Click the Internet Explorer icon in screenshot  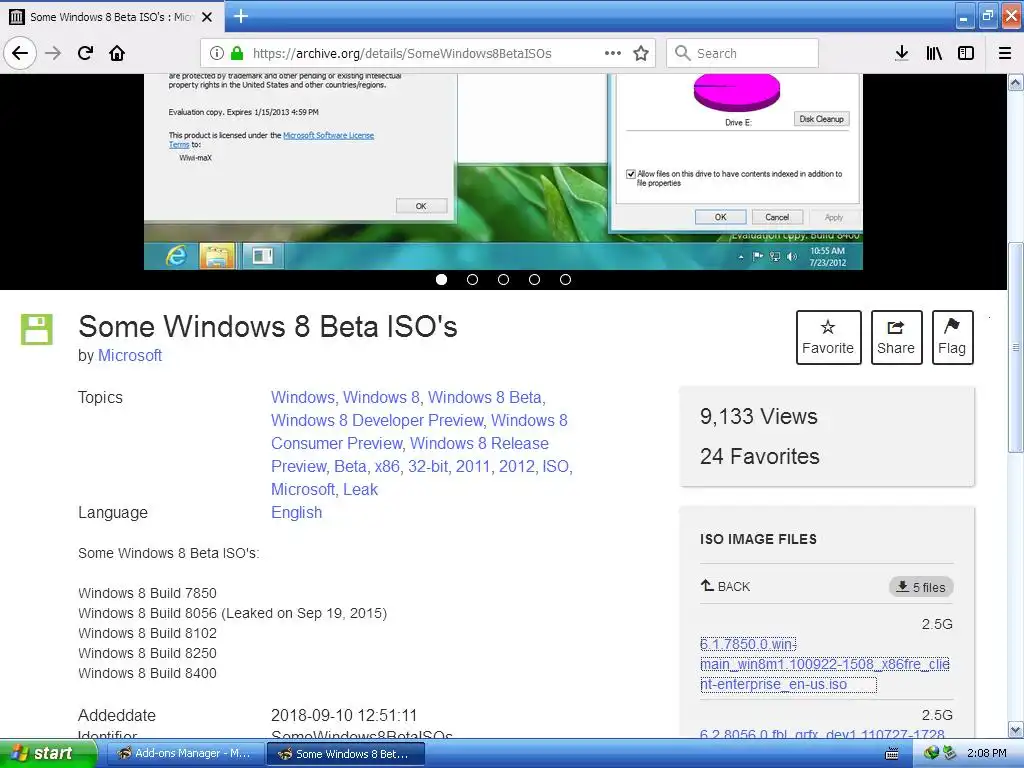[176, 255]
